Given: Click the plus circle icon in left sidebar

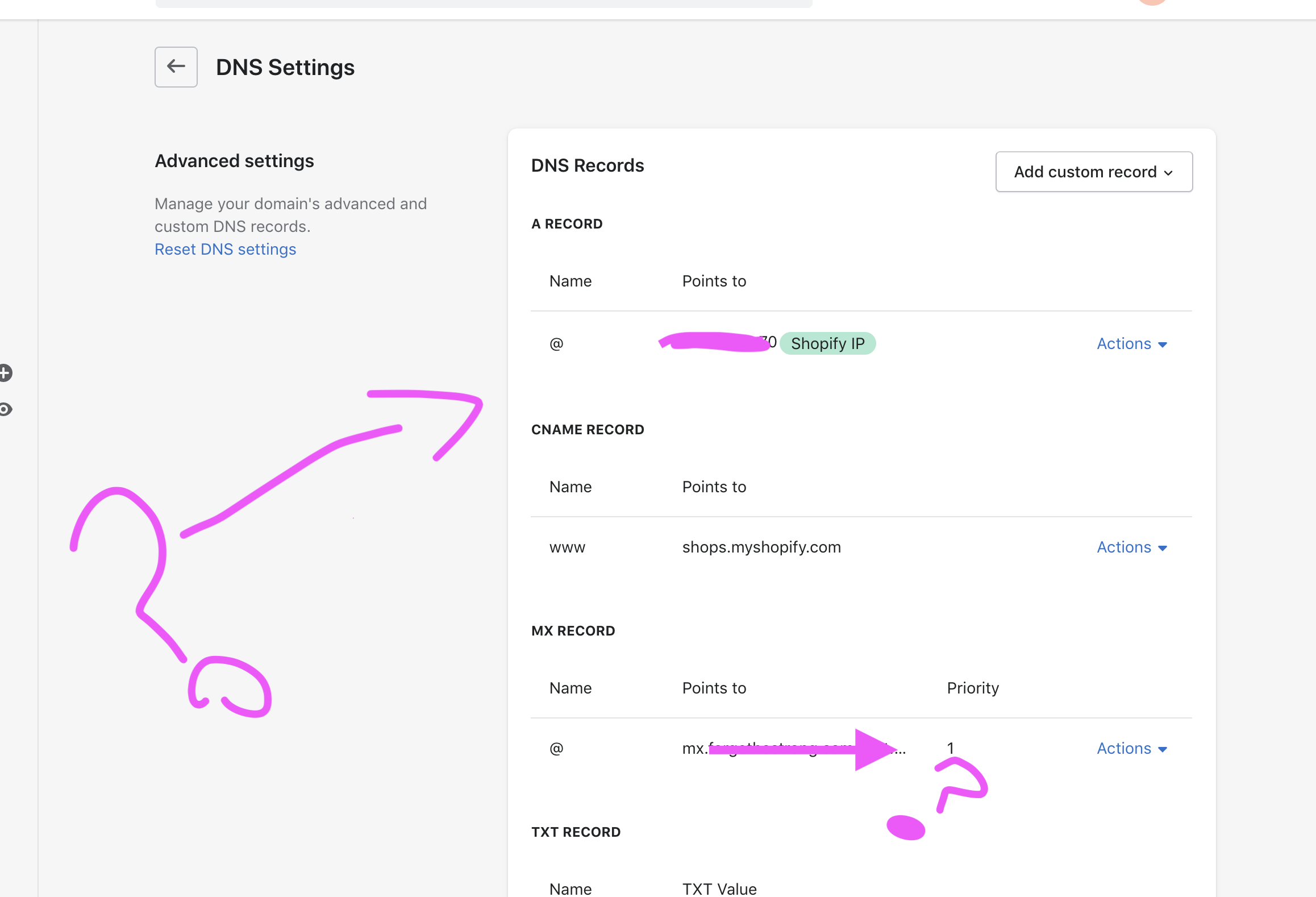Looking at the screenshot, I should [x=5, y=373].
